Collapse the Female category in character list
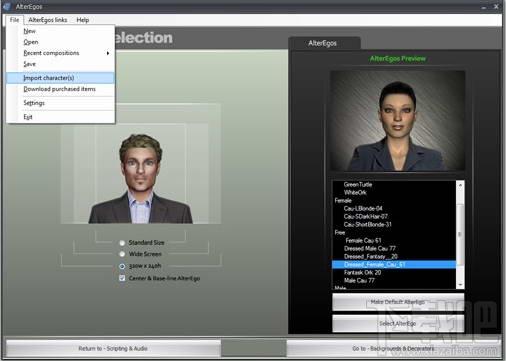This screenshot has height=361, width=506. pyautogui.click(x=343, y=200)
